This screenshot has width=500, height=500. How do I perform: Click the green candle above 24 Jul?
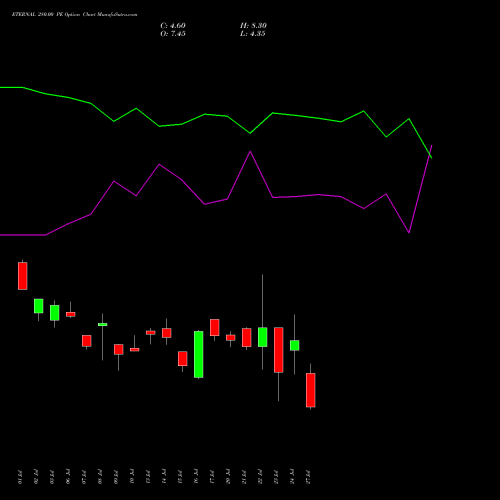coord(295,345)
